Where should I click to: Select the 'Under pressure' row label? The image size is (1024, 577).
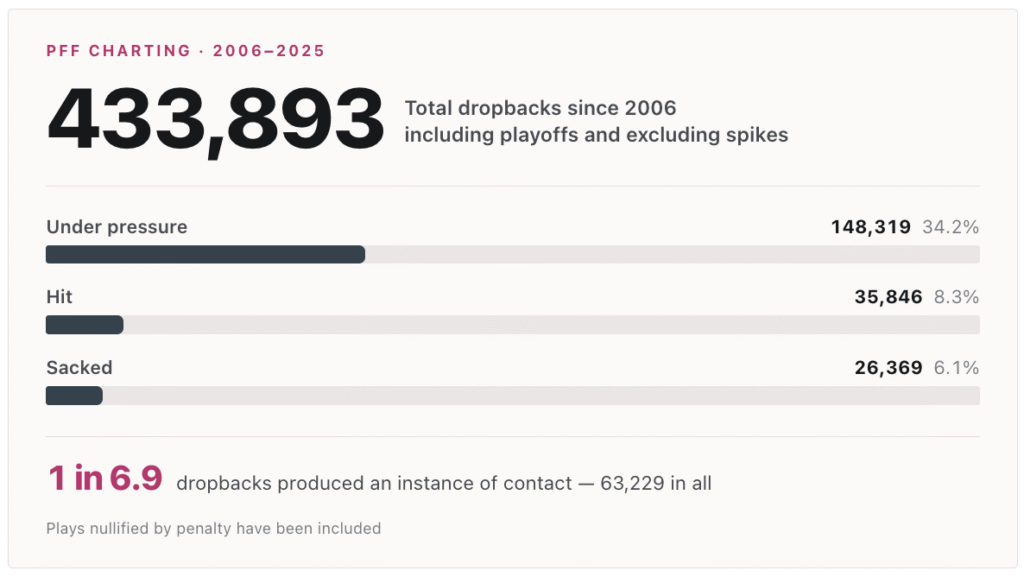(116, 226)
